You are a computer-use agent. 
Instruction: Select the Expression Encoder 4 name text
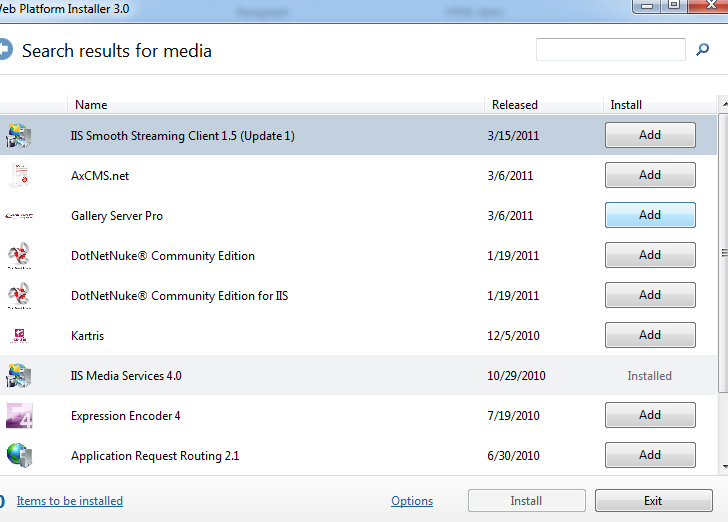[125, 416]
